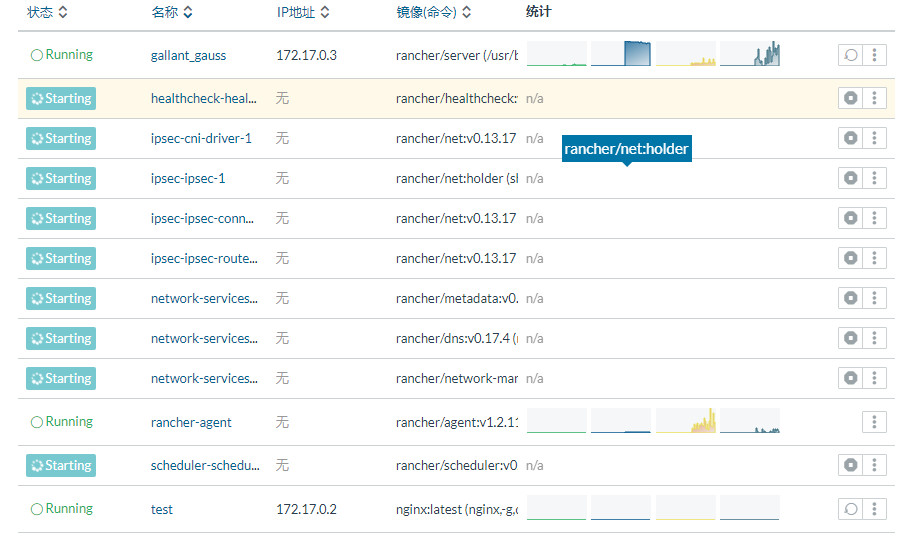Open the ipsec-ipsec-conn... container link
The height and width of the screenshot is (537, 915).
point(202,219)
